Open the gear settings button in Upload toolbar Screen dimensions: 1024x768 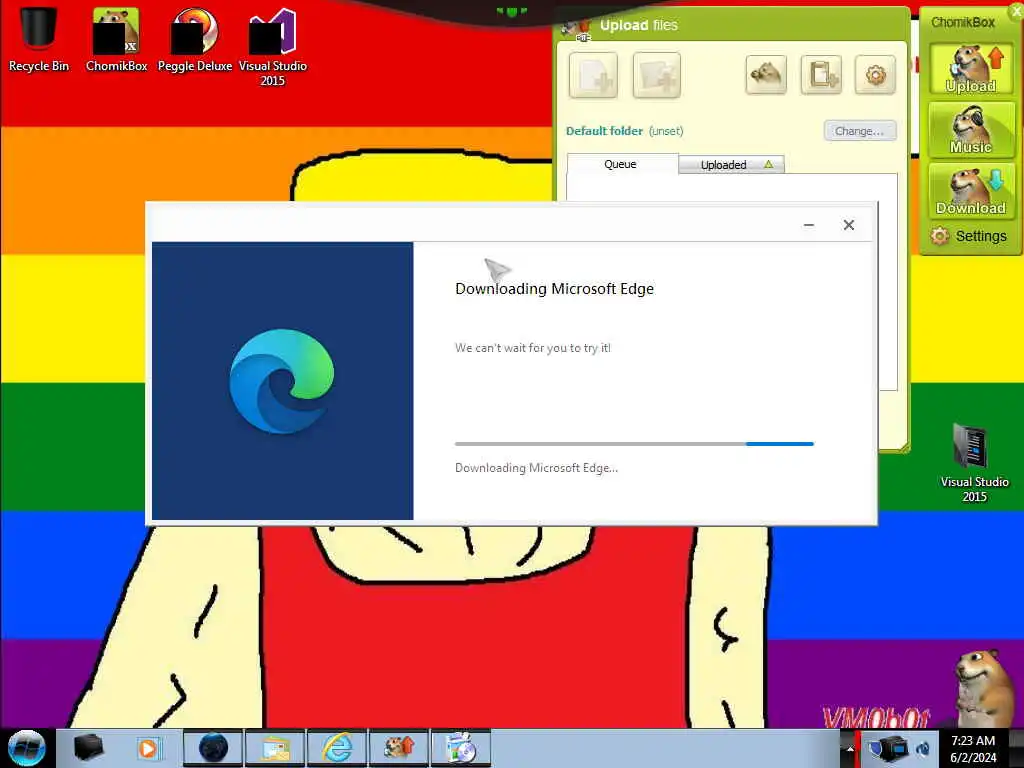(x=875, y=74)
